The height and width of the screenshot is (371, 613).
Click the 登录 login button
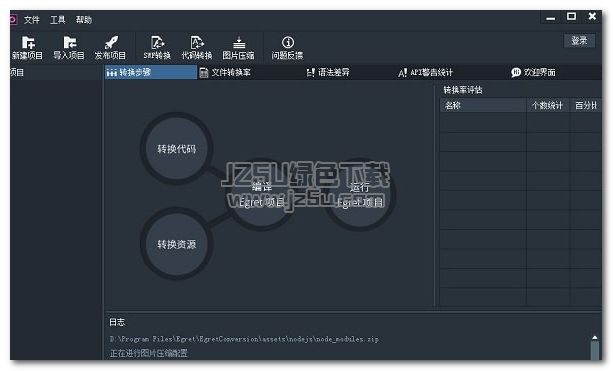pyautogui.click(x=579, y=41)
